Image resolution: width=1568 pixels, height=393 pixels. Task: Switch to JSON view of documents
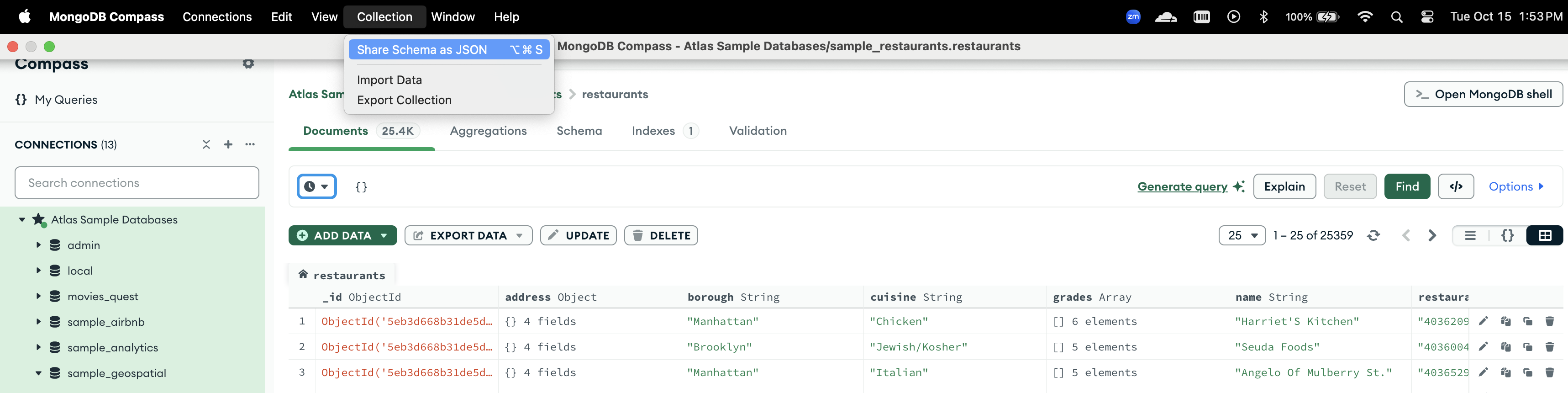click(1508, 235)
